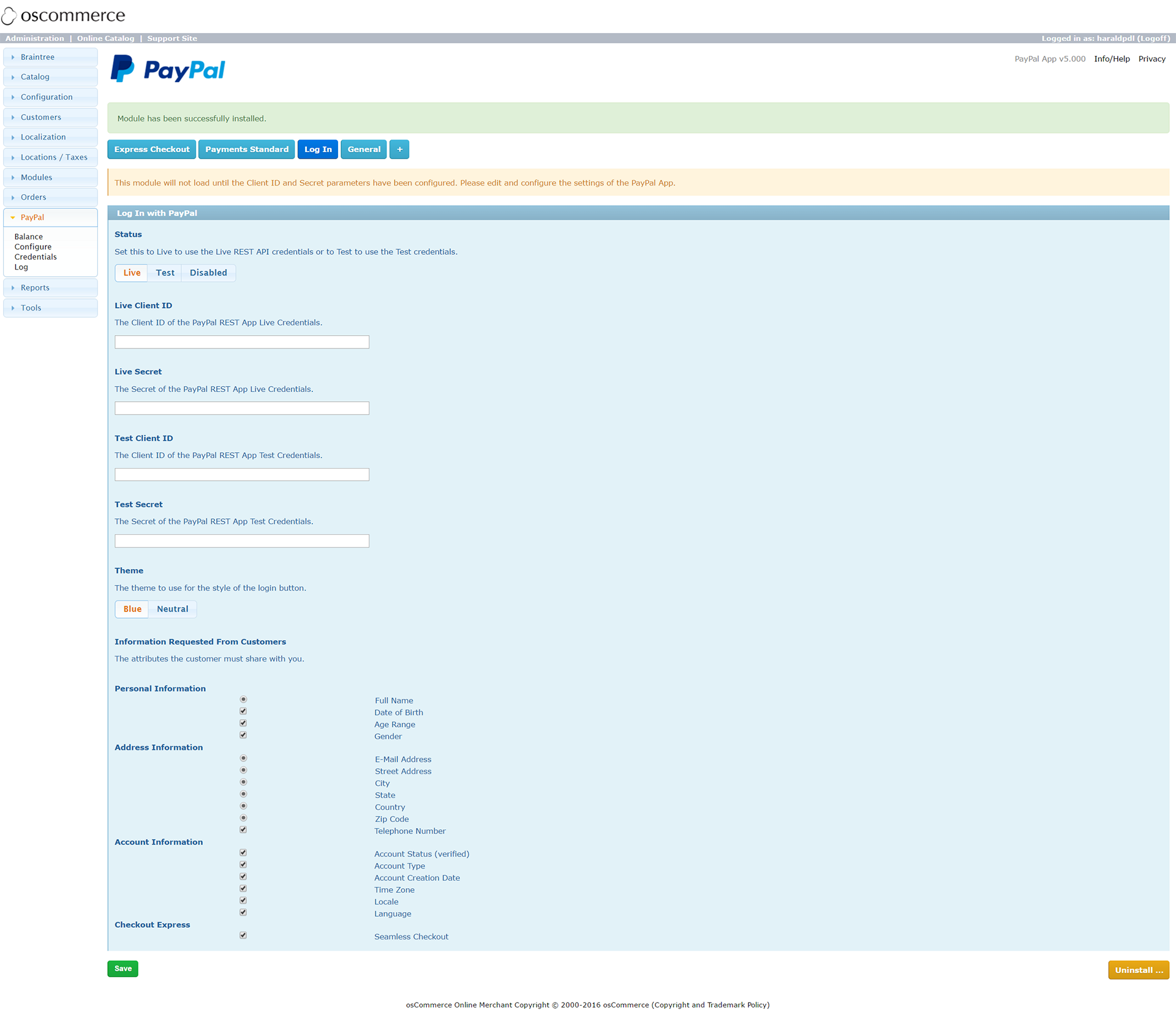Viewport: 1176px width, 1018px height.
Task: Toggle the Age Range checkbox
Action: click(x=243, y=723)
